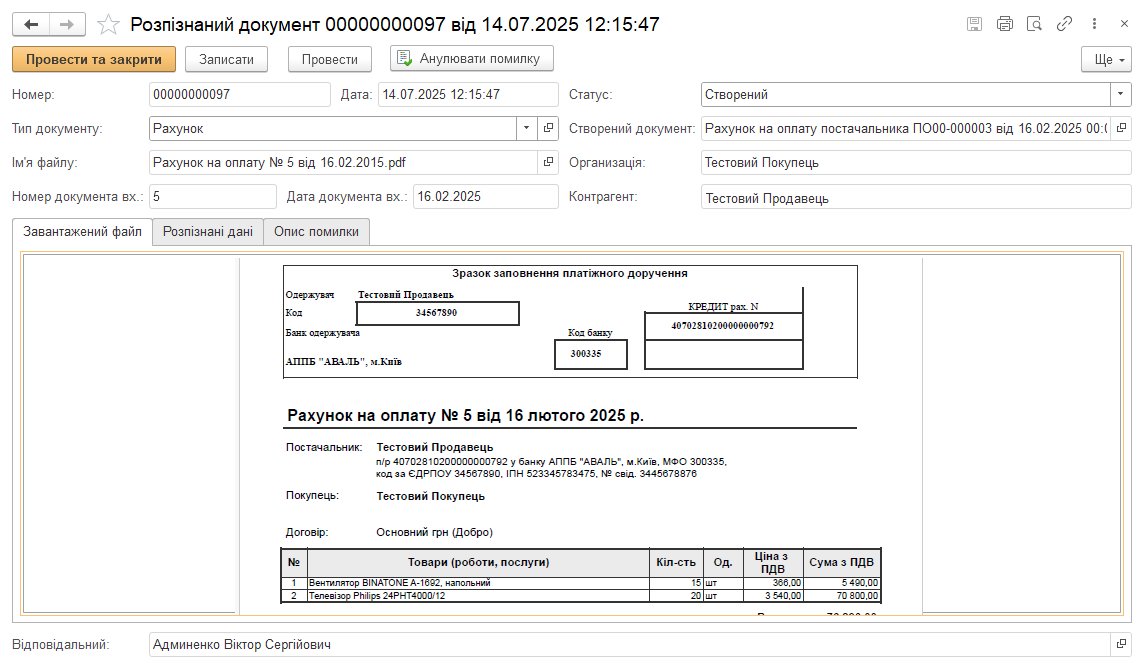Viewport: 1146px width, 663px height.
Task: Go back with the left arrow button
Action: [31, 24]
